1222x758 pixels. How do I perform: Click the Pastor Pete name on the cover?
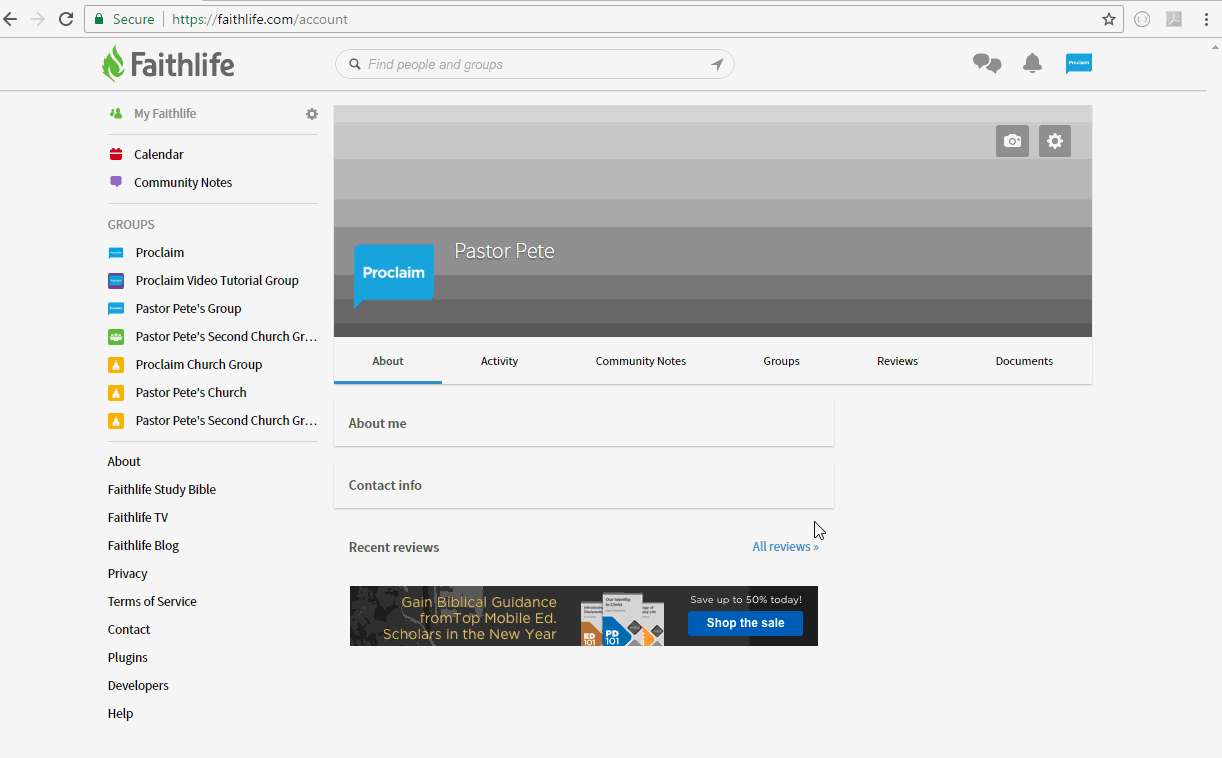(504, 251)
